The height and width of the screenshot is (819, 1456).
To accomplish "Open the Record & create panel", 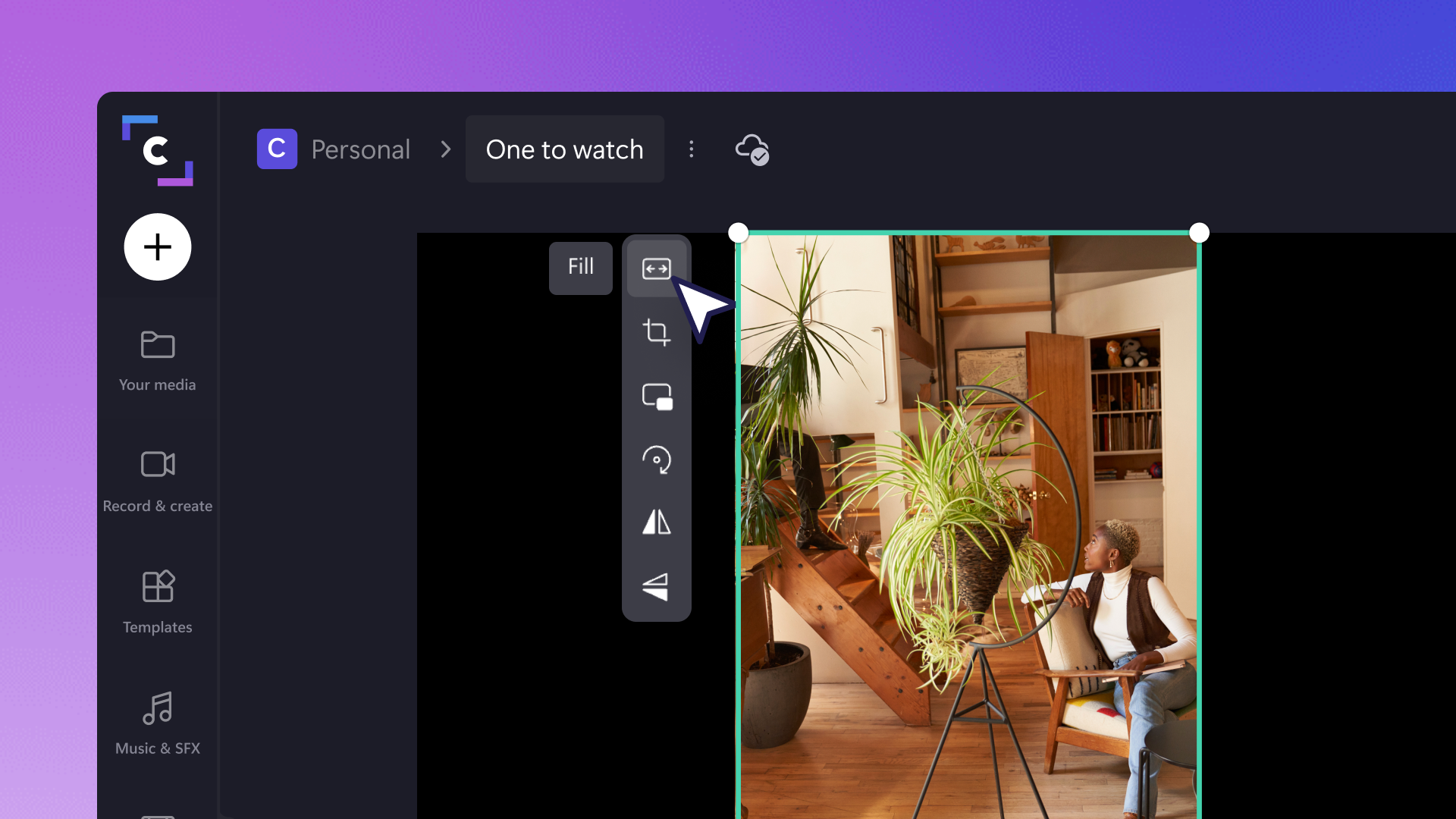I will pos(157,481).
